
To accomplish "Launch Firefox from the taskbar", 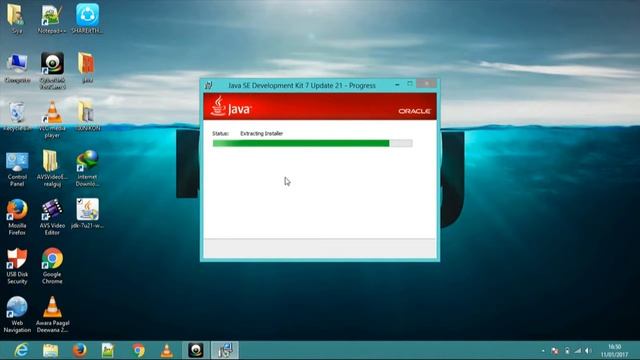I will [80, 350].
